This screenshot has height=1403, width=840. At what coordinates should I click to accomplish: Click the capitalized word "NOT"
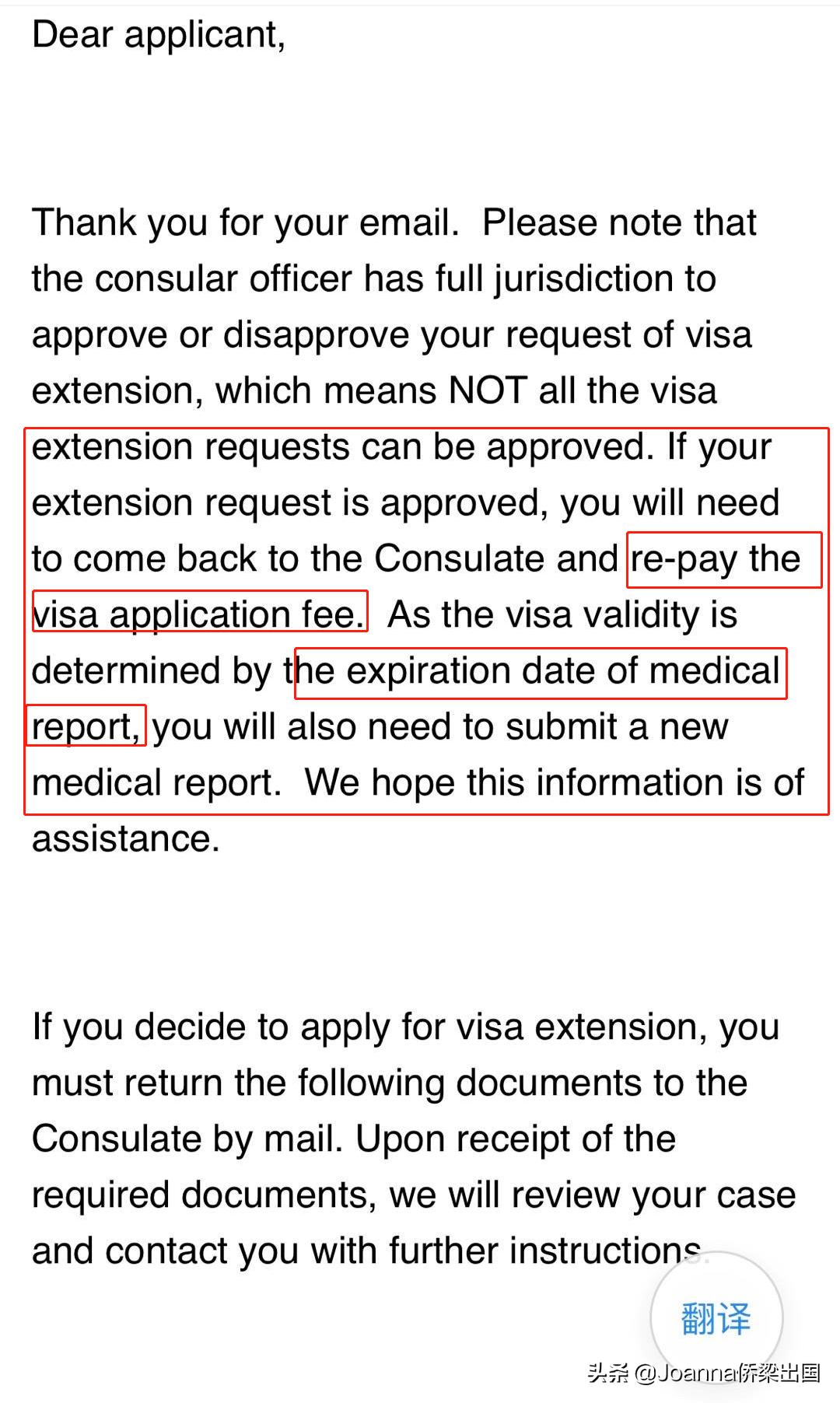point(488,390)
